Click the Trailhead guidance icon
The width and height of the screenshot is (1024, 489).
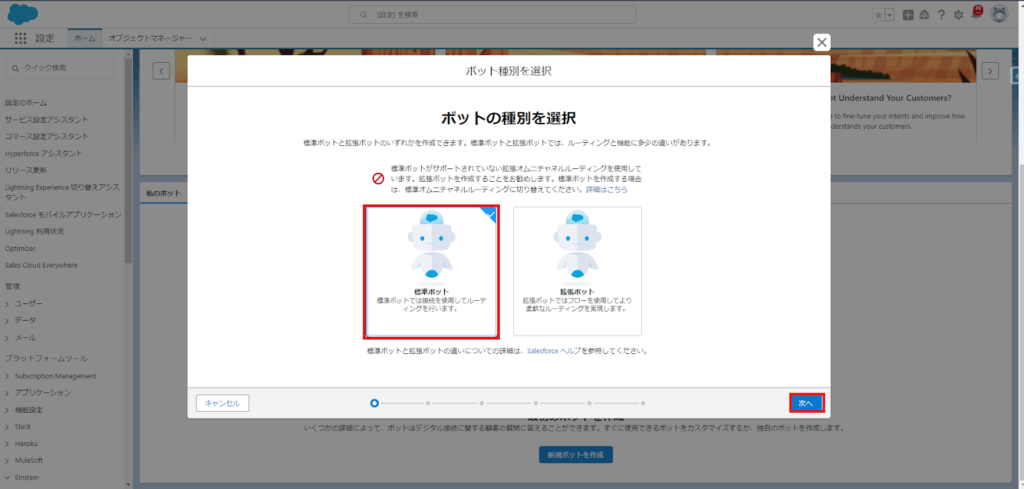coord(924,15)
